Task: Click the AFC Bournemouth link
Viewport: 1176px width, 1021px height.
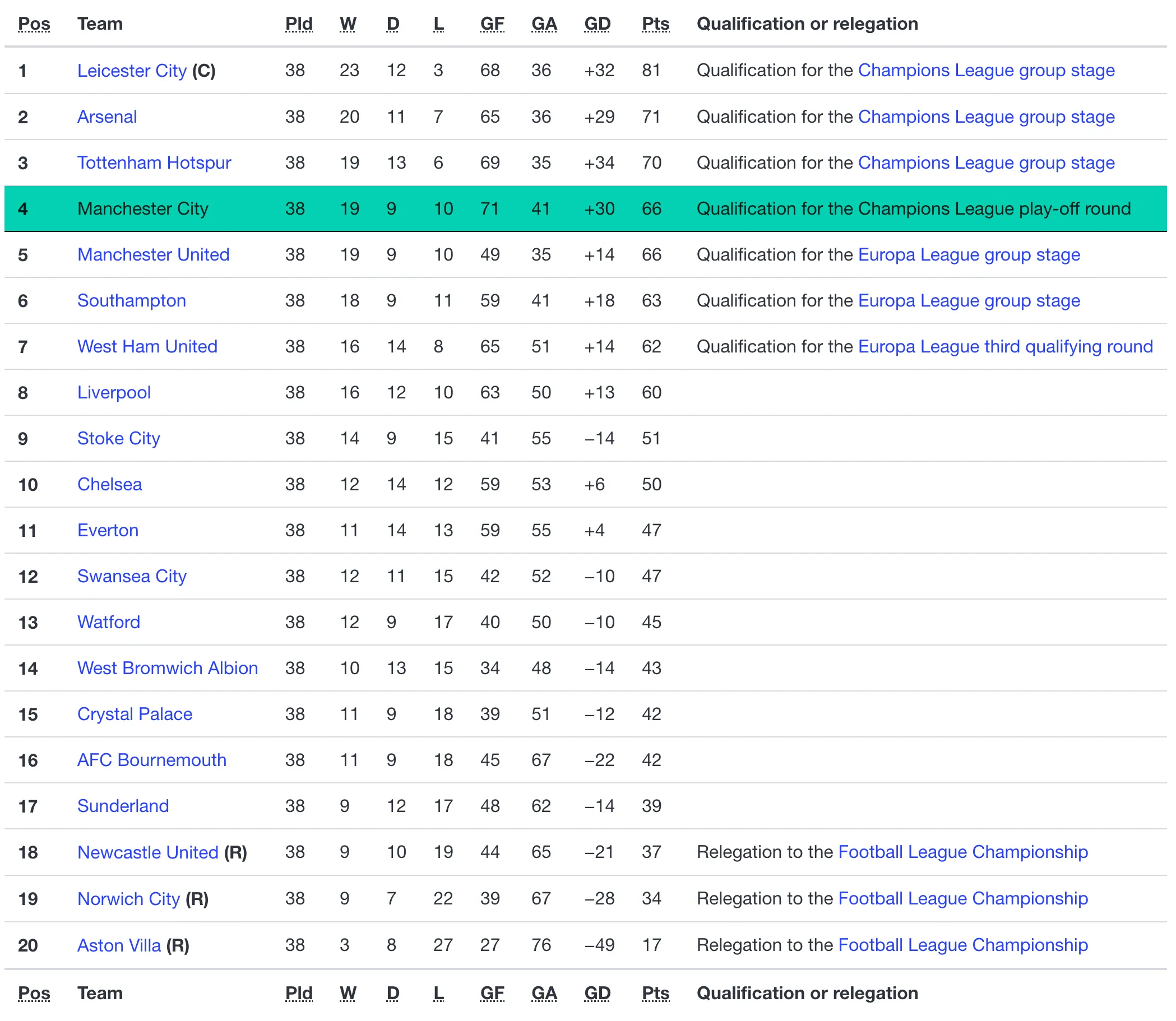Action: click(x=151, y=760)
